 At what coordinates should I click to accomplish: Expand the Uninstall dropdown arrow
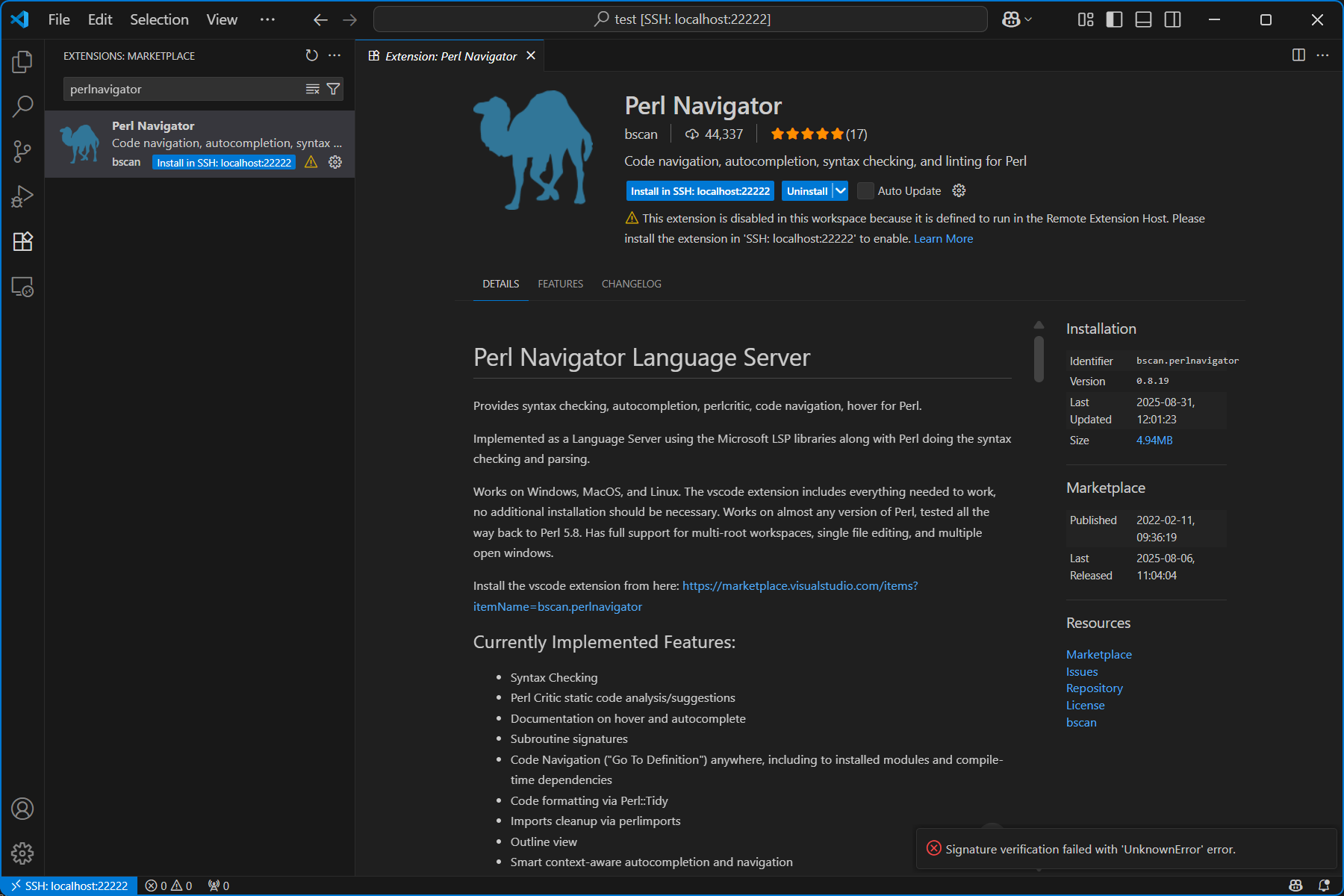coord(841,191)
